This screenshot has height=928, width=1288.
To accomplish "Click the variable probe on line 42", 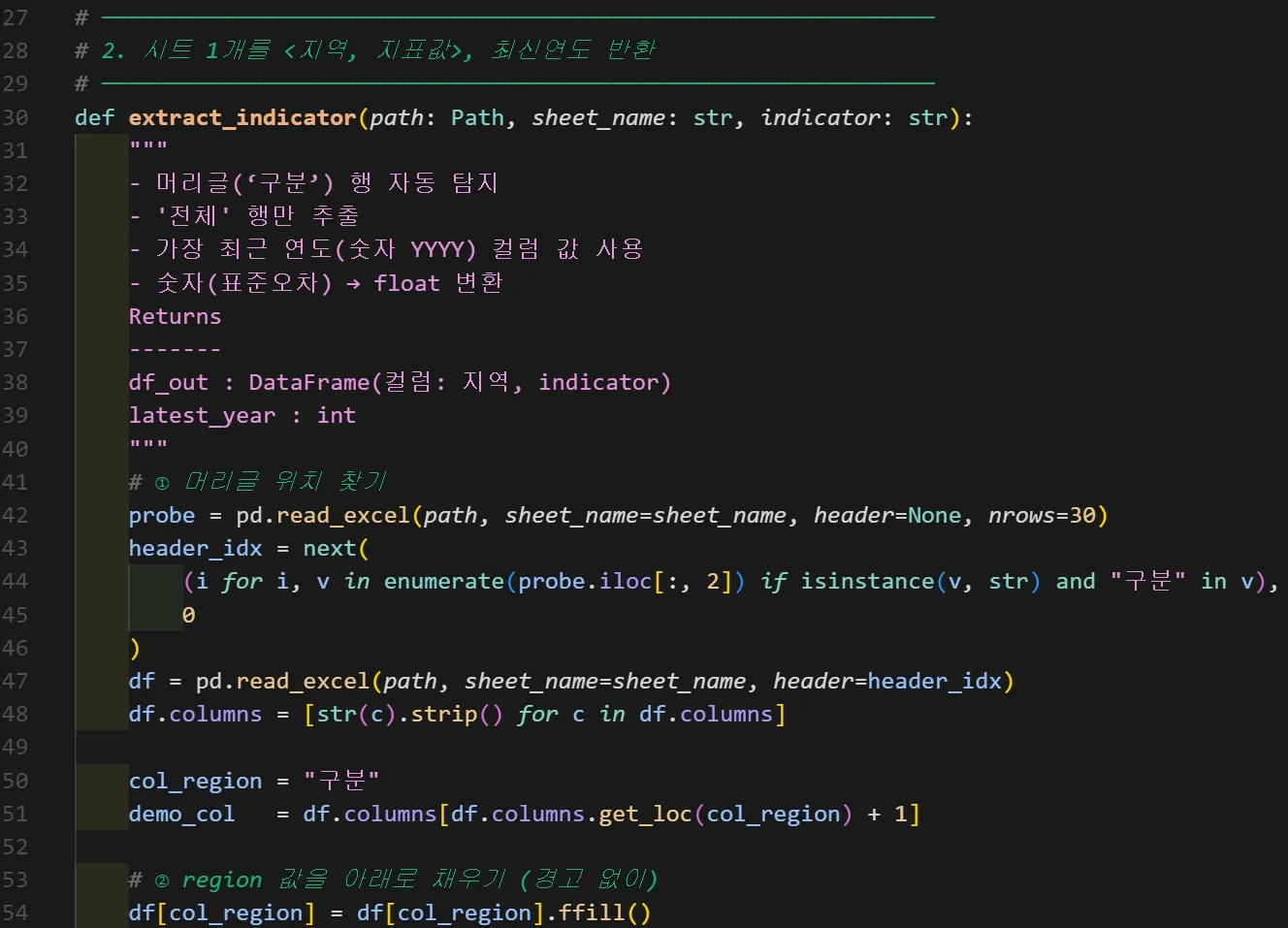I will coord(162,515).
